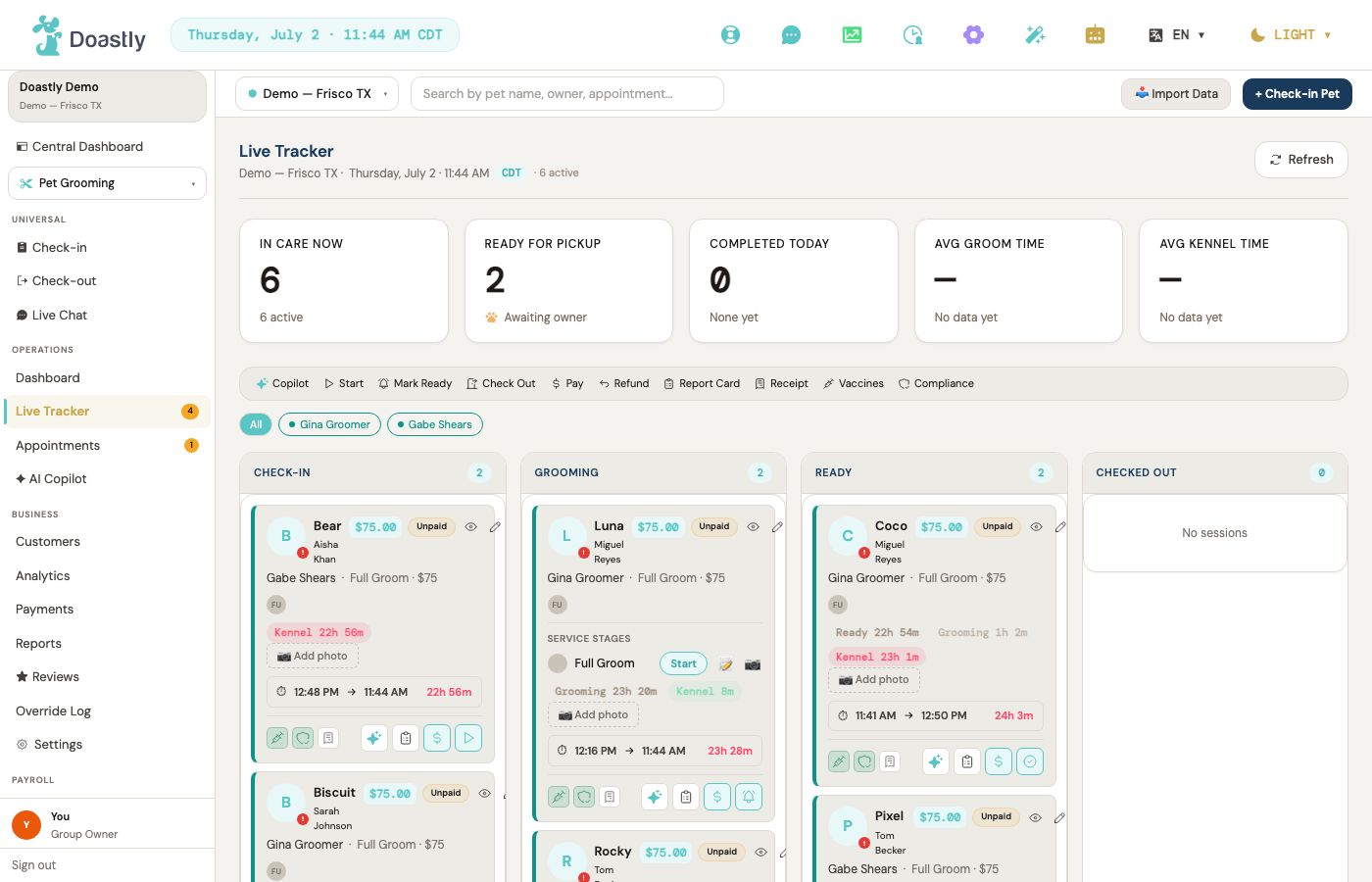This screenshot has width=1372, height=882.
Task: Click the search by pet name field
Action: (x=567, y=94)
